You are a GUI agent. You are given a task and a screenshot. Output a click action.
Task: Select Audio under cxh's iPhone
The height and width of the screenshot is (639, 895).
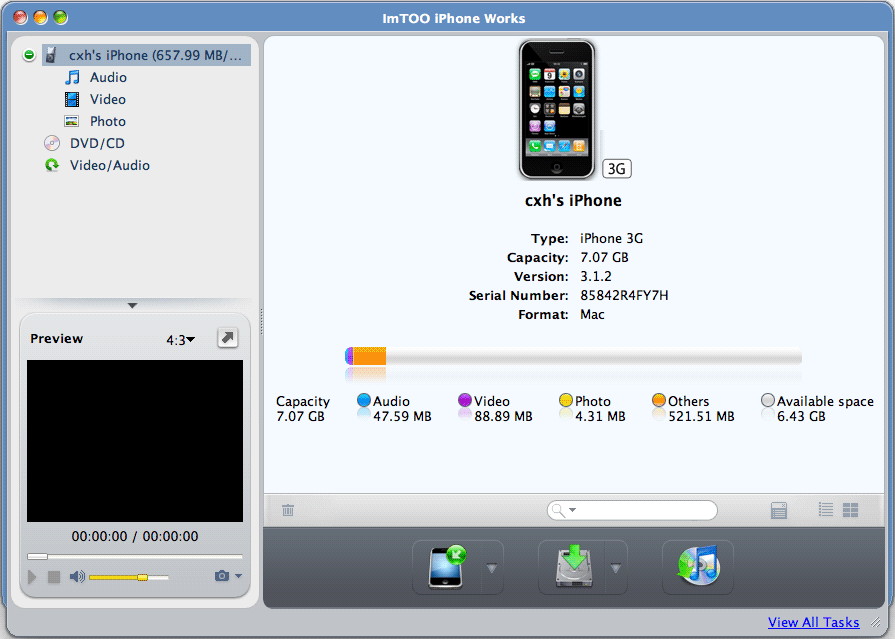pos(108,77)
